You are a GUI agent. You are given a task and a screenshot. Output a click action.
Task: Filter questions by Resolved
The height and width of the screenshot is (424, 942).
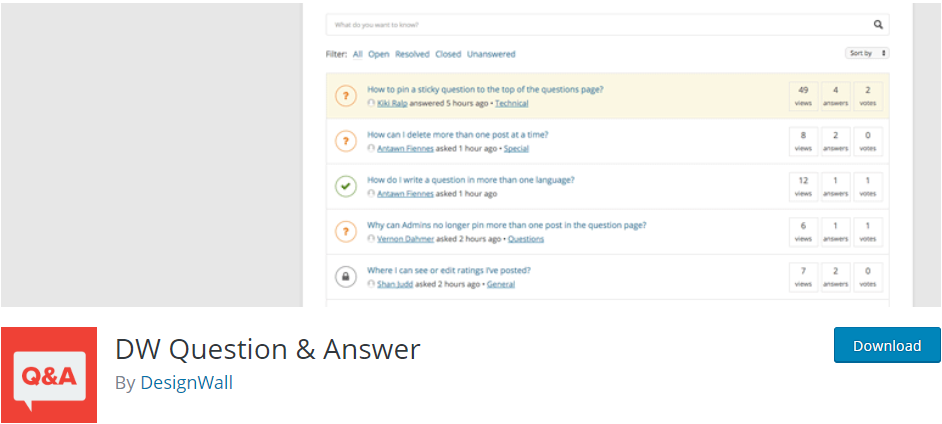412,54
